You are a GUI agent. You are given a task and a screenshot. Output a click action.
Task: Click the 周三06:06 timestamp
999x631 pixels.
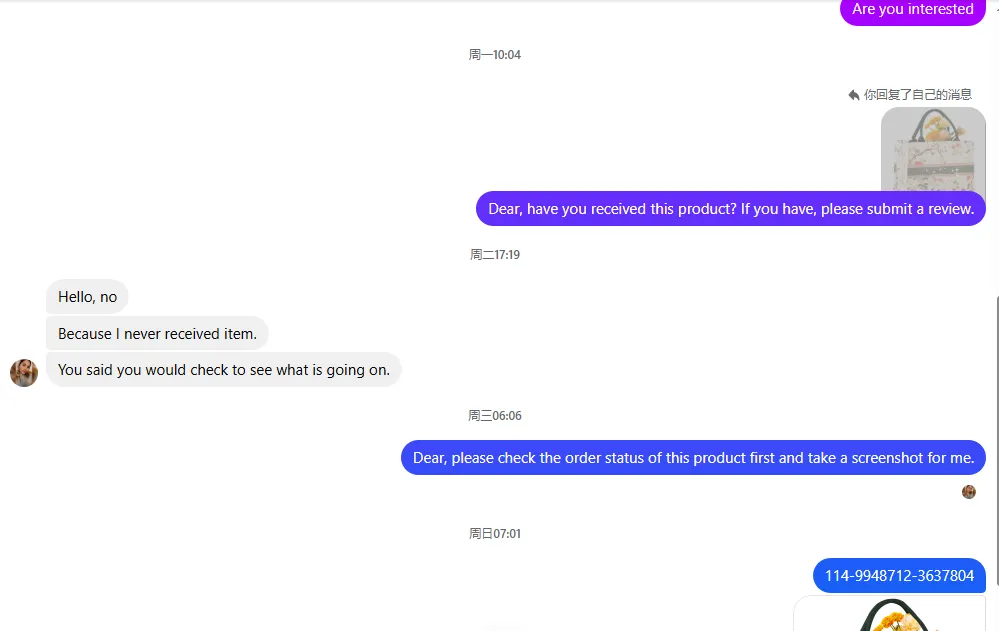(x=495, y=416)
